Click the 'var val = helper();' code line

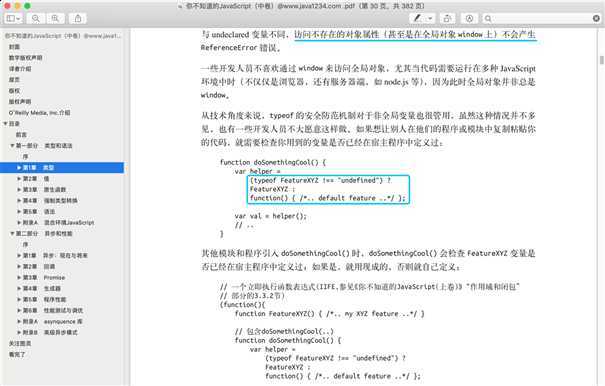coord(270,216)
